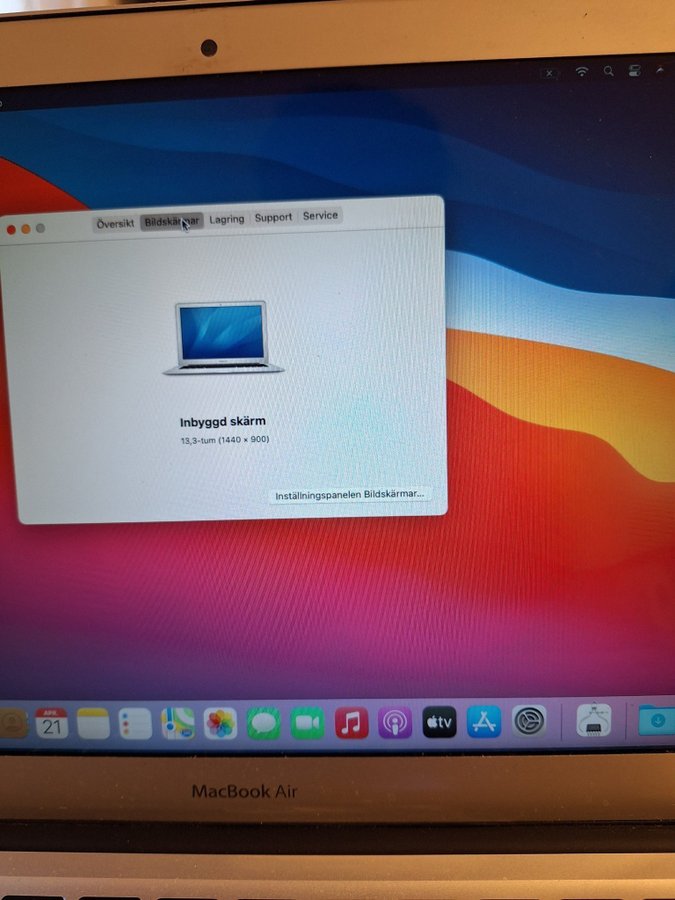Screen dimensions: 675x900
Task: Switch to the Översikt tab
Action: click(x=115, y=223)
